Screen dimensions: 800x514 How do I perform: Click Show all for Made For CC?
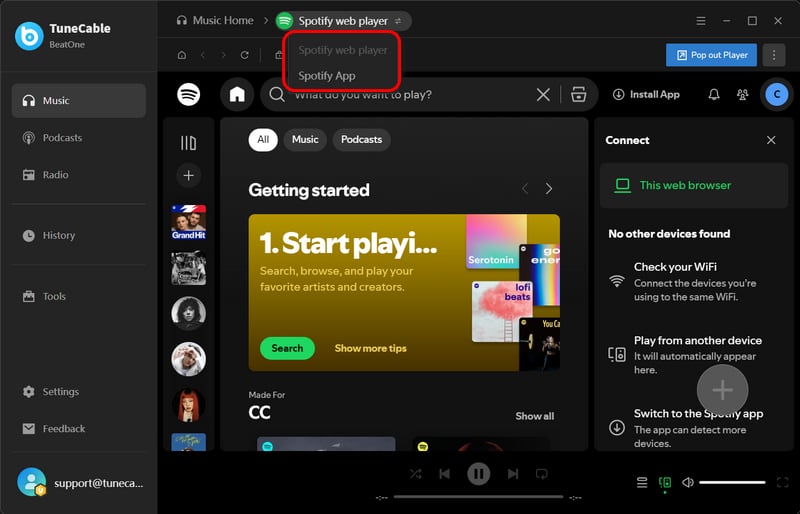tap(534, 416)
